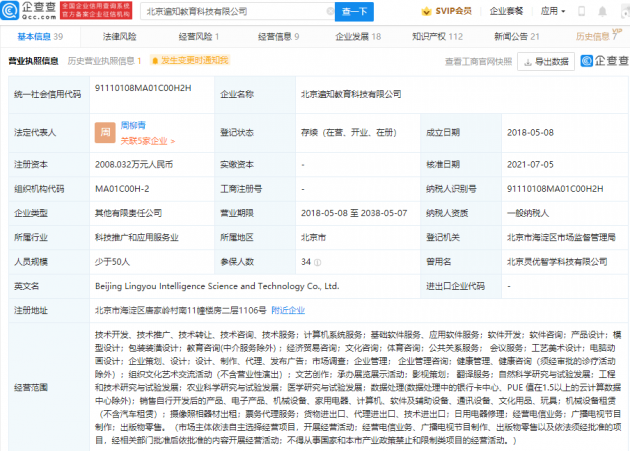Viewport: 630px width, 451px height.
Task: Click company name 北京追知教育科技有限公司 cell
Action: (351, 94)
